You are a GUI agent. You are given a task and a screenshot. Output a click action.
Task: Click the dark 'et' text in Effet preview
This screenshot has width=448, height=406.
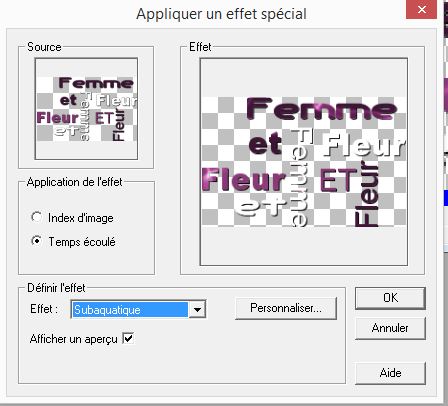coord(265,143)
